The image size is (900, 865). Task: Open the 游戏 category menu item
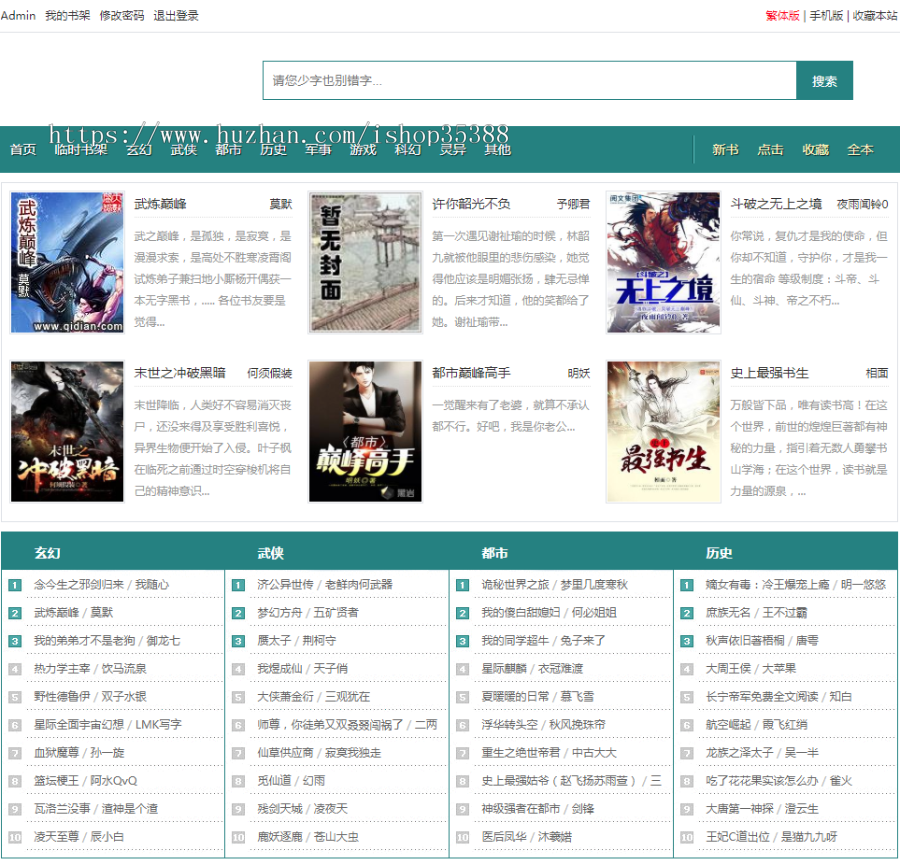point(363,150)
